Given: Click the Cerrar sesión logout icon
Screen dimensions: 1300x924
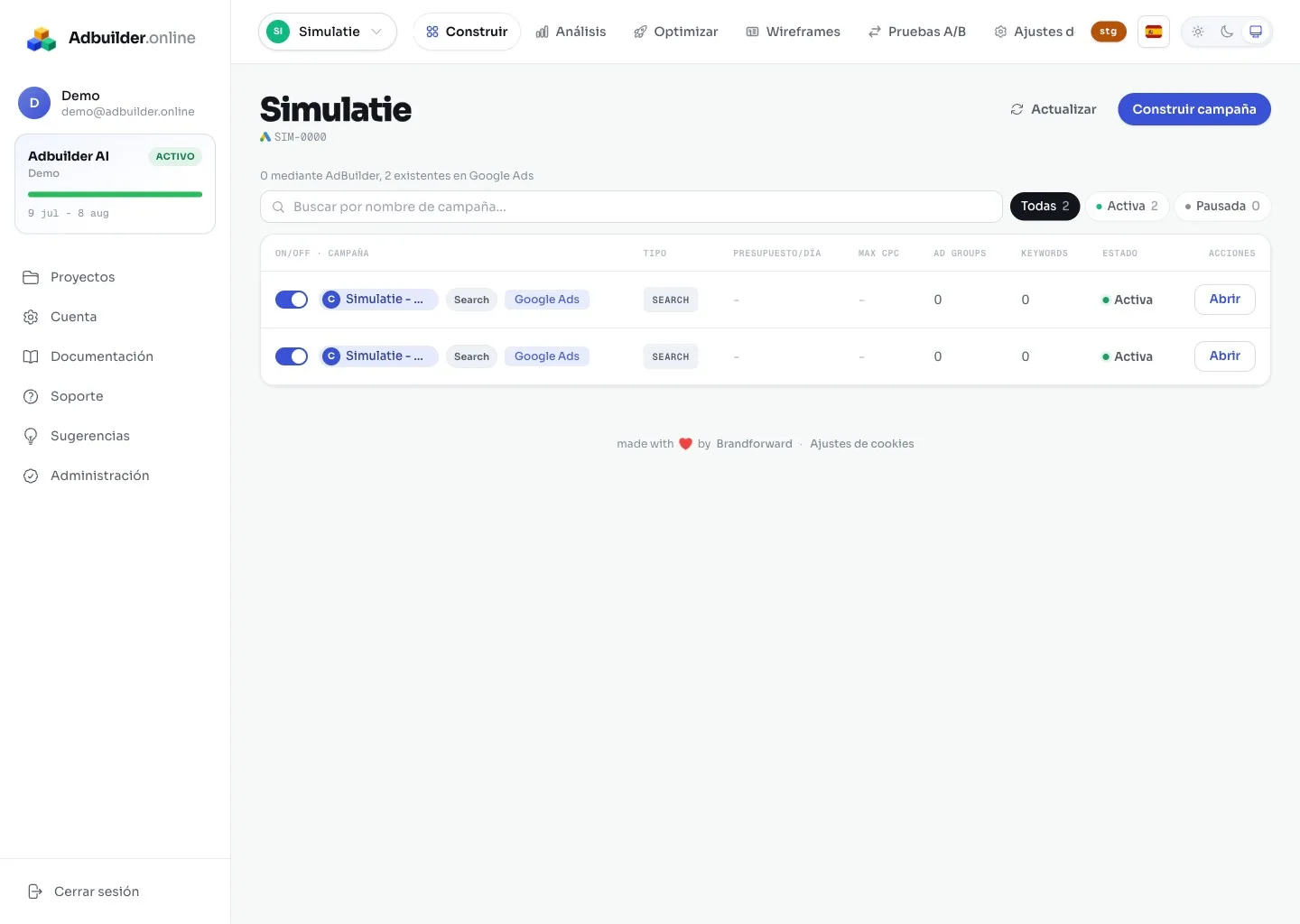Looking at the screenshot, I should point(35,892).
